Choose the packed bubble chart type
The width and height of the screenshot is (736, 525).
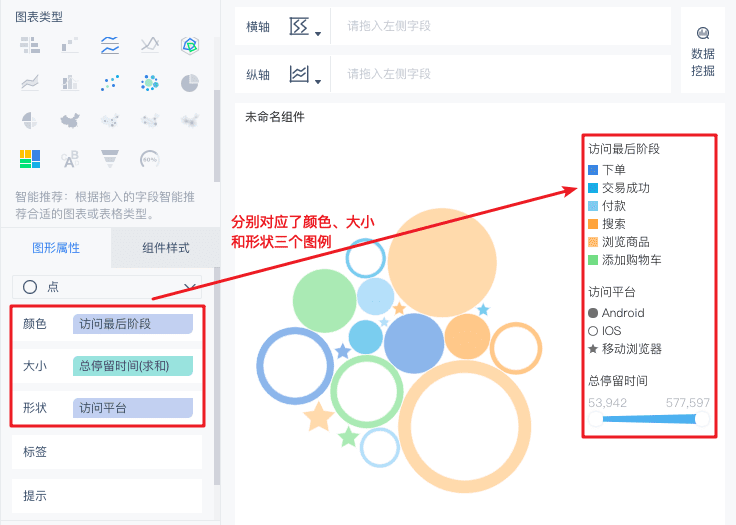pos(150,83)
